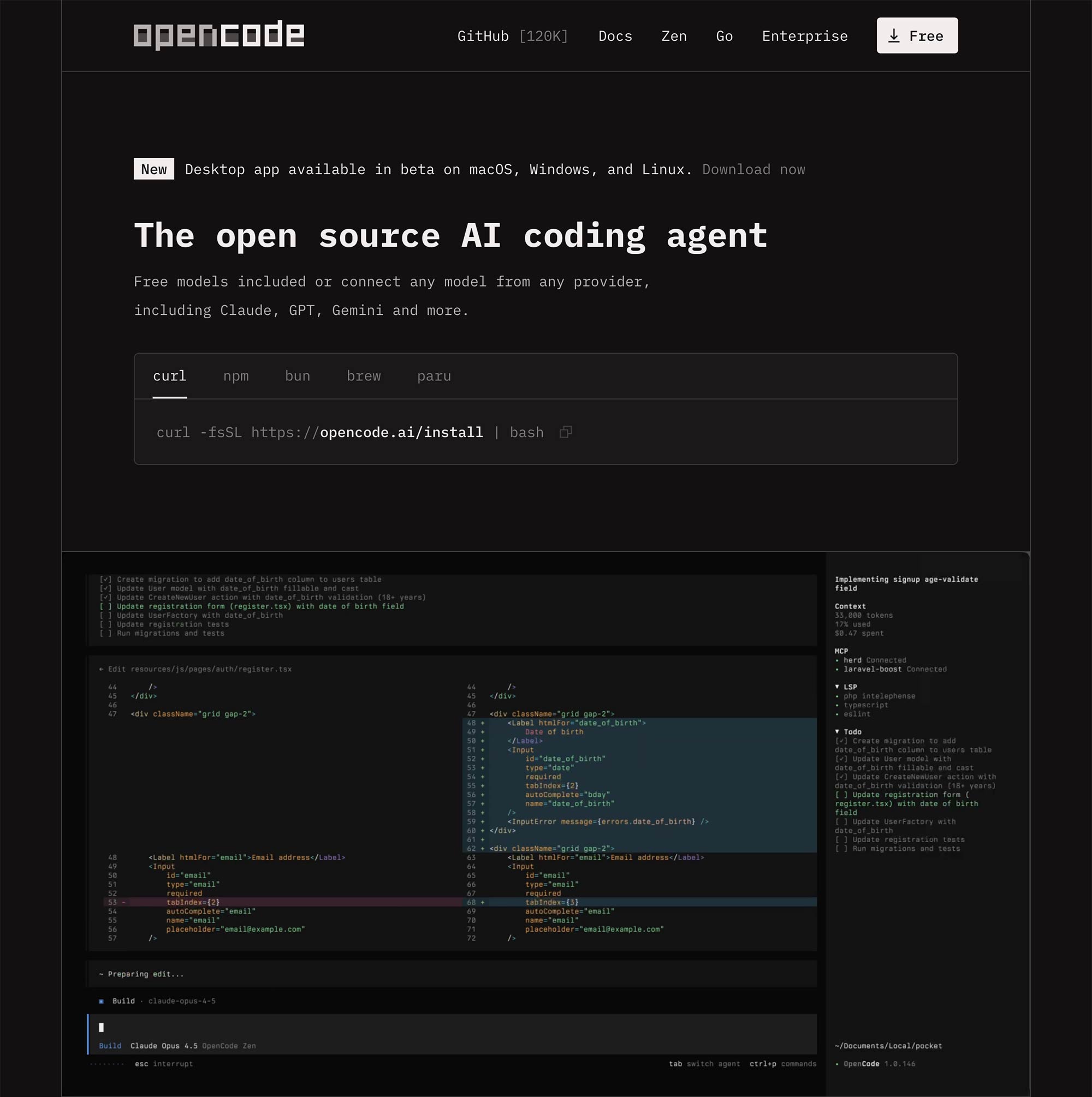Click the opencode.ai/install command text
This screenshot has width=1092, height=1097.
[x=401, y=433]
